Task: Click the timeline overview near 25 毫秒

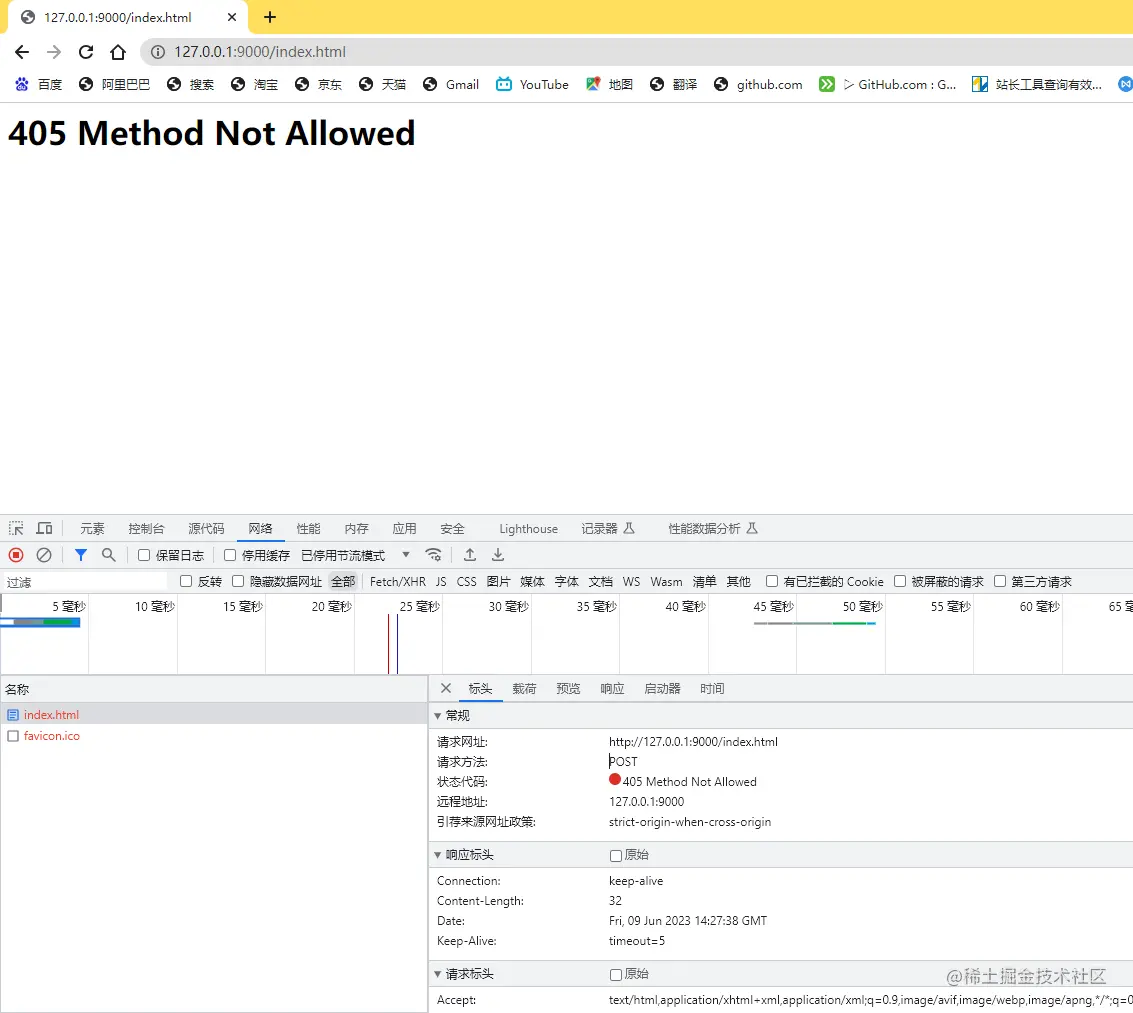Action: 419,606
